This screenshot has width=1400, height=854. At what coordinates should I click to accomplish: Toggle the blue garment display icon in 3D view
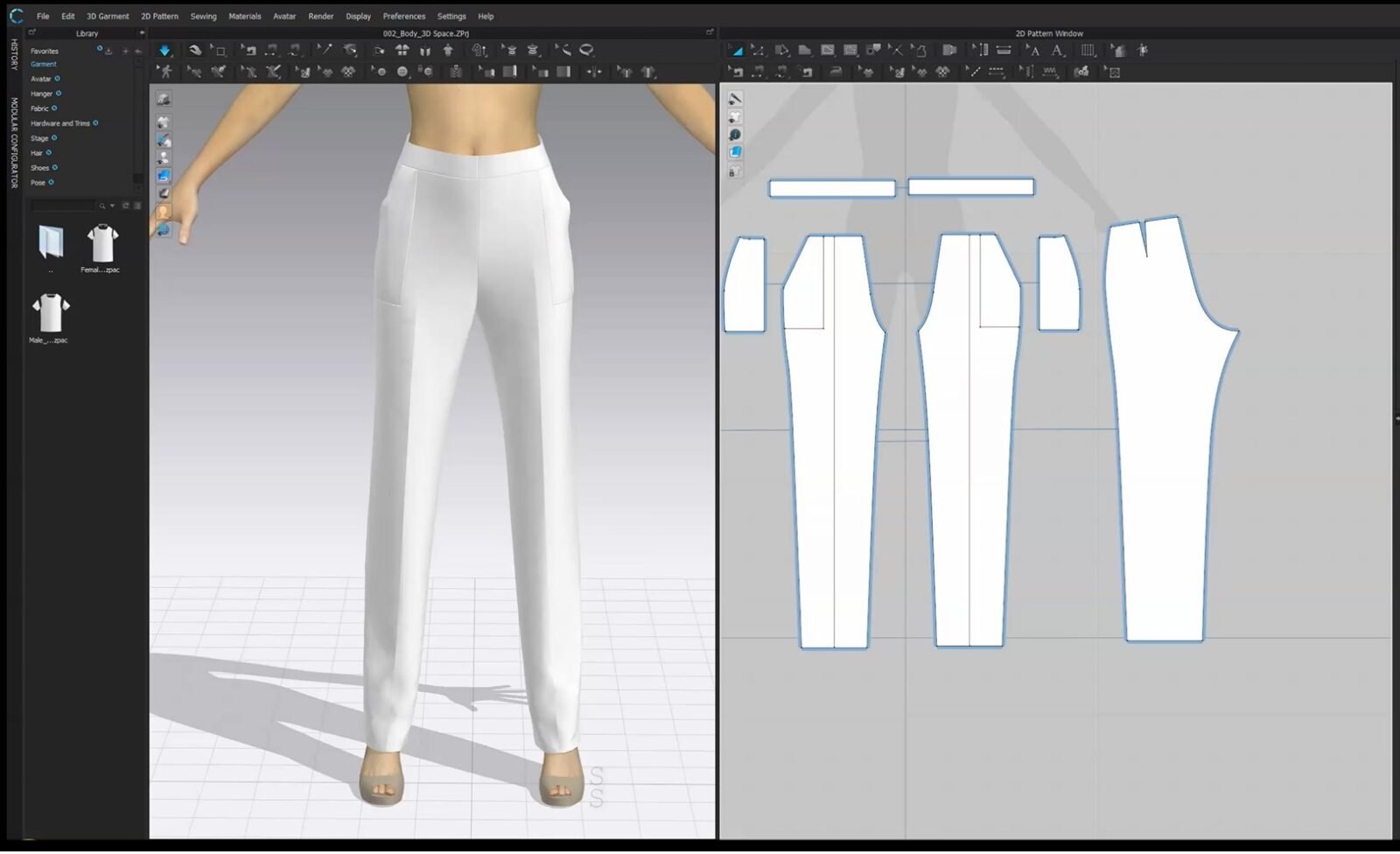click(x=164, y=176)
